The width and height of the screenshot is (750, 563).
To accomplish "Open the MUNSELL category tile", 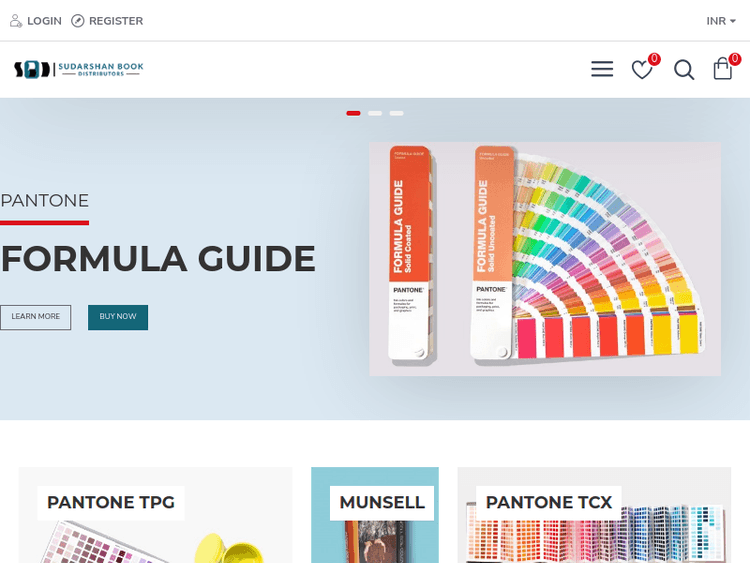I will pos(375,515).
